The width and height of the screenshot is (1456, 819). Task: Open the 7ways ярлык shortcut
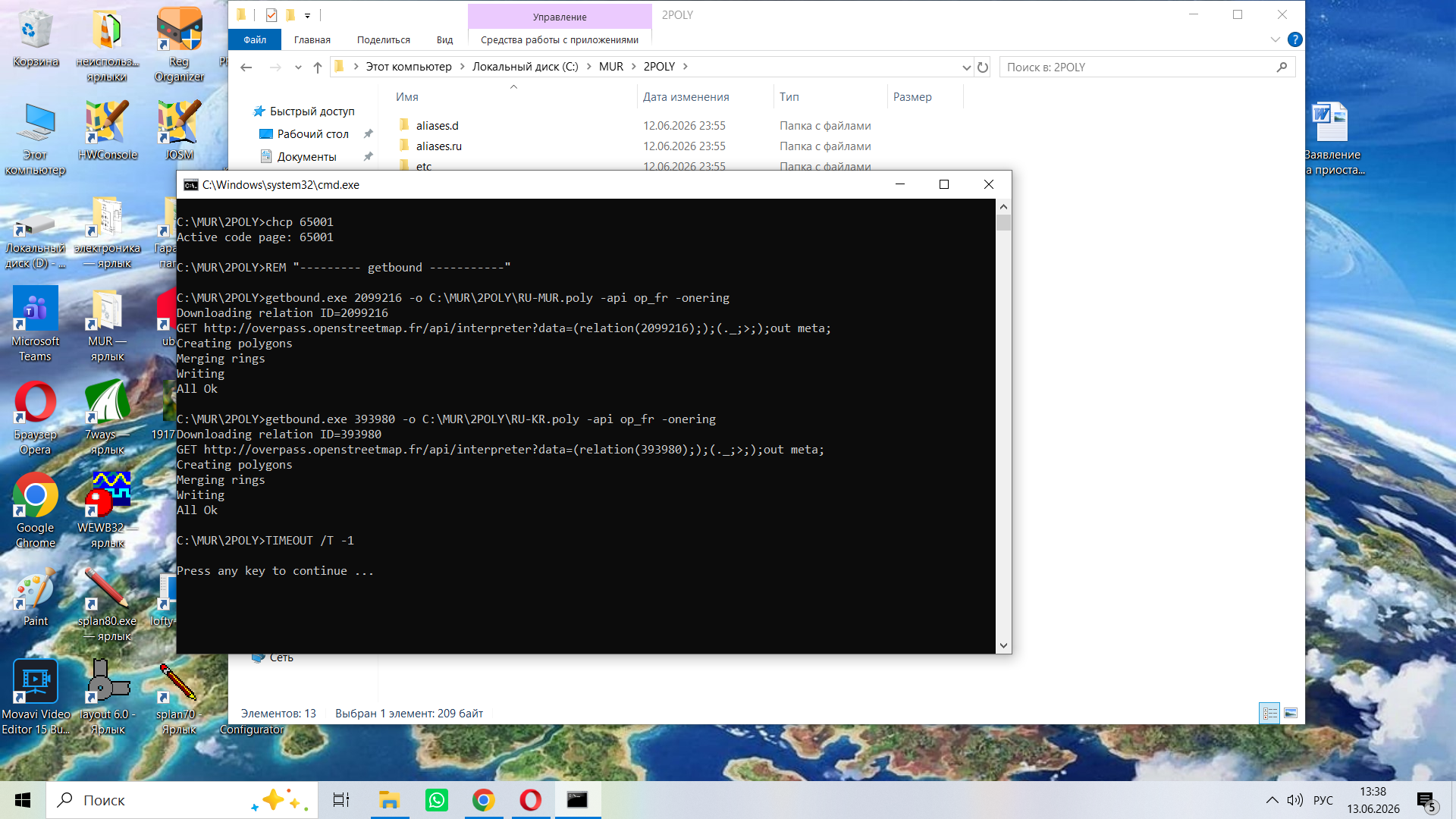pos(107,418)
